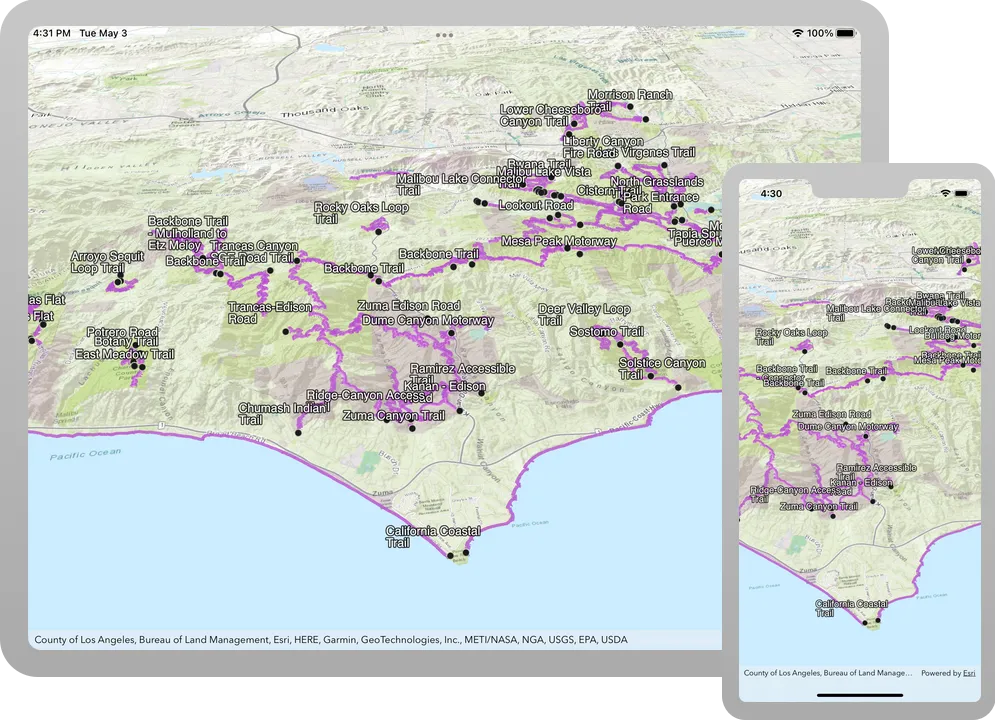Select the Chumash Indian Trail label
This screenshot has width=995, height=720.
click(x=284, y=414)
